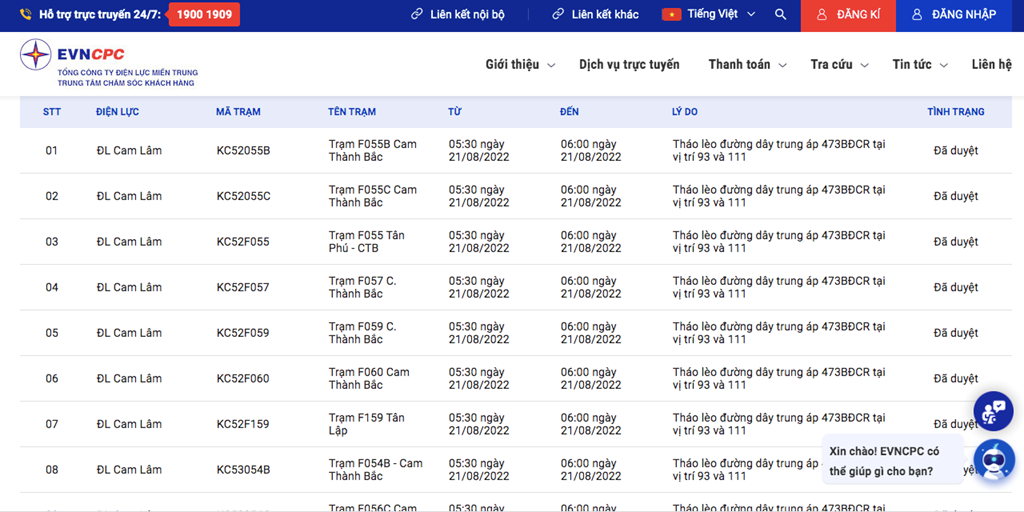Click the user icon in ĐĂNG NHẬP button
The image size is (1024, 512).
[917, 15]
